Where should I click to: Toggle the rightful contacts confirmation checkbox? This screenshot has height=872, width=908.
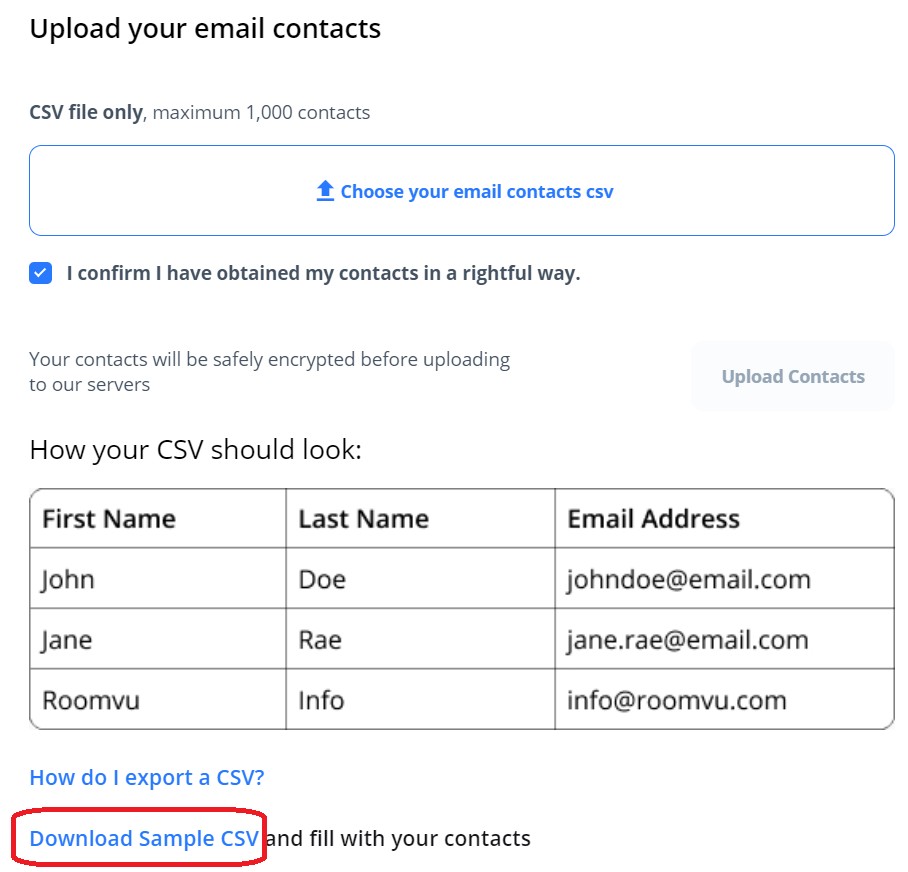click(x=41, y=274)
